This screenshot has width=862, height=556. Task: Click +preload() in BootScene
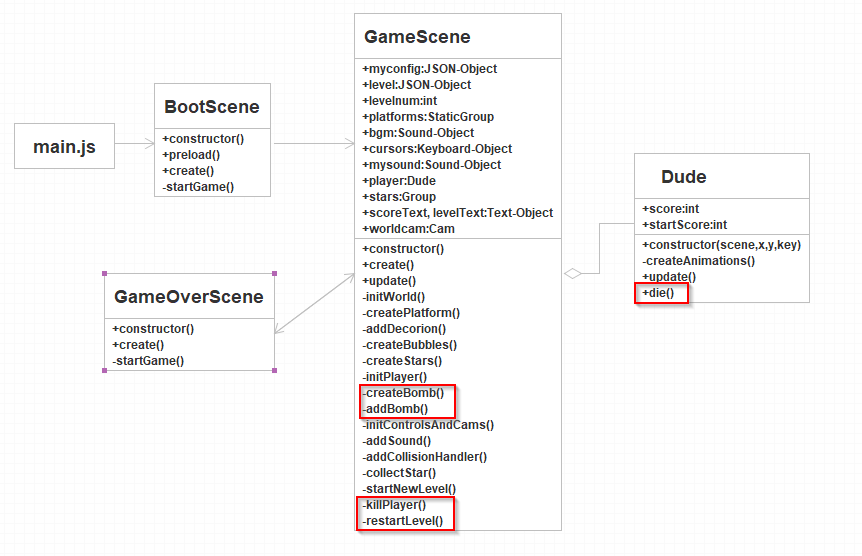190,155
